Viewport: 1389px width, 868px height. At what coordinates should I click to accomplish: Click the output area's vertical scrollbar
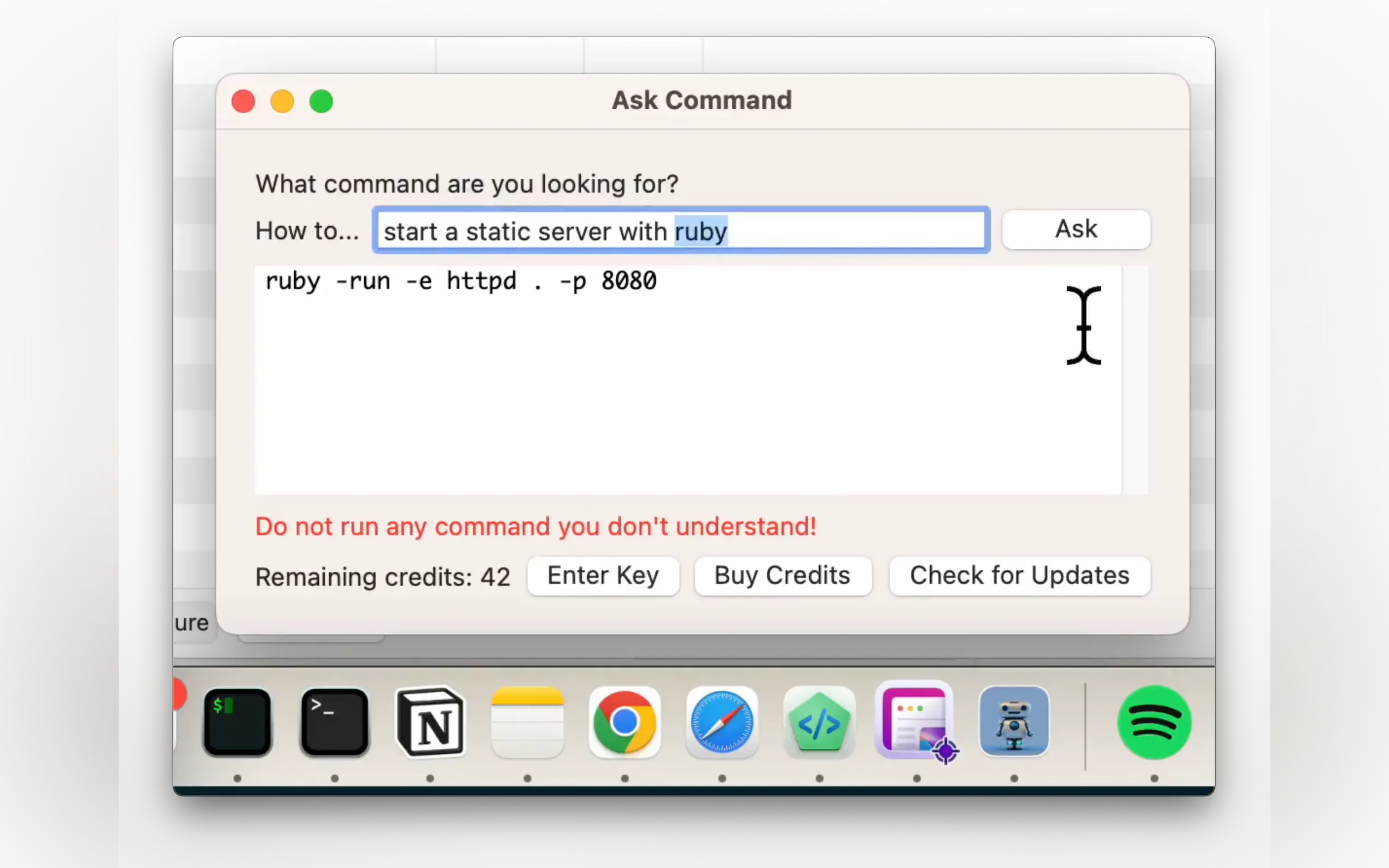point(1135,379)
